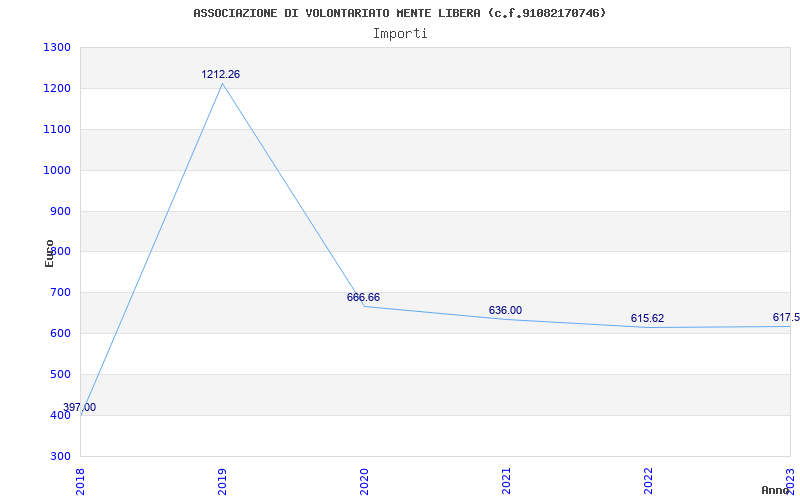Click the 'Anno' x-axis title
This screenshot has width=800, height=500.
tap(775, 490)
